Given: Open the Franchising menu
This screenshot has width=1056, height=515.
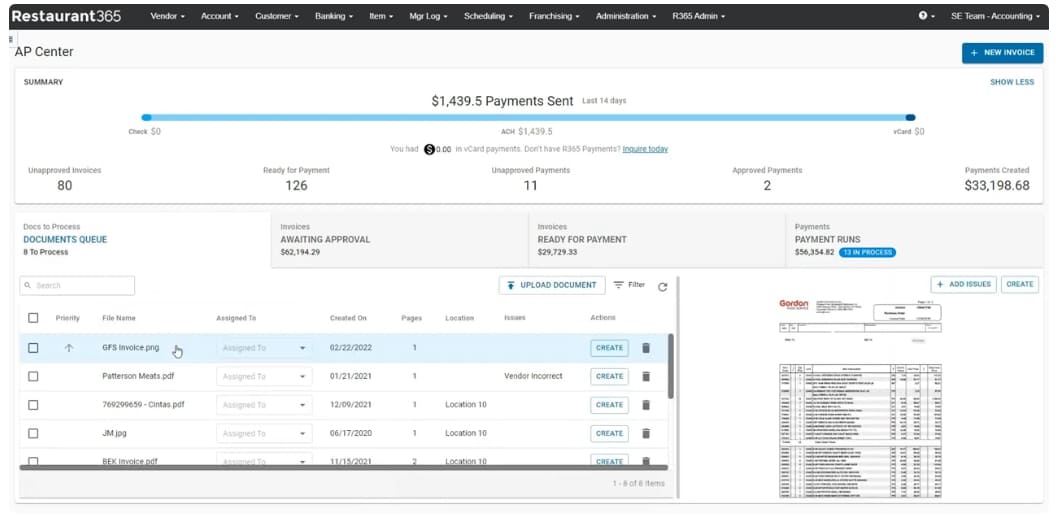Looking at the screenshot, I should click(554, 16).
